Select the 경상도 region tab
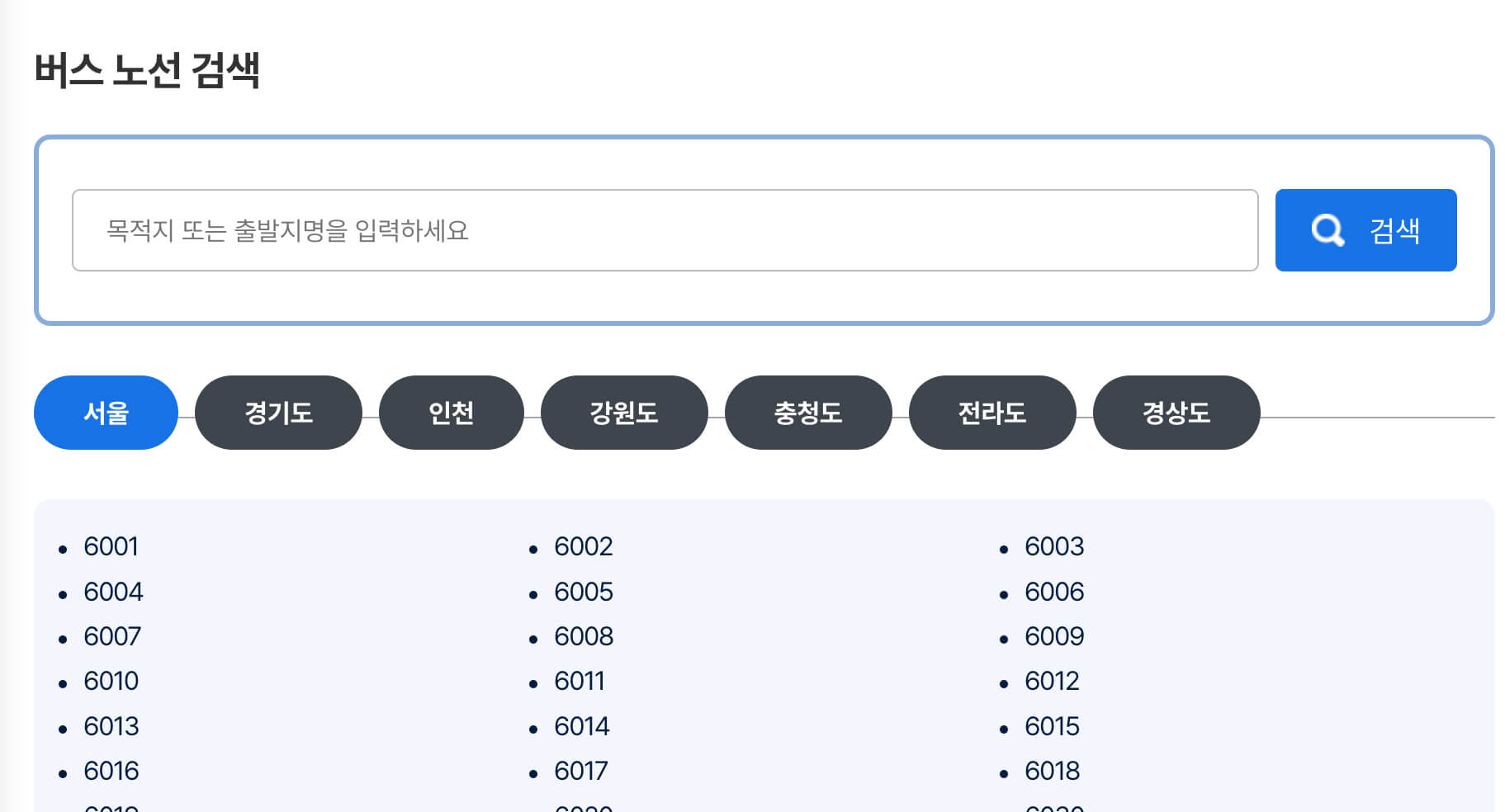Viewport: 1505px width, 812px height. click(x=1176, y=413)
